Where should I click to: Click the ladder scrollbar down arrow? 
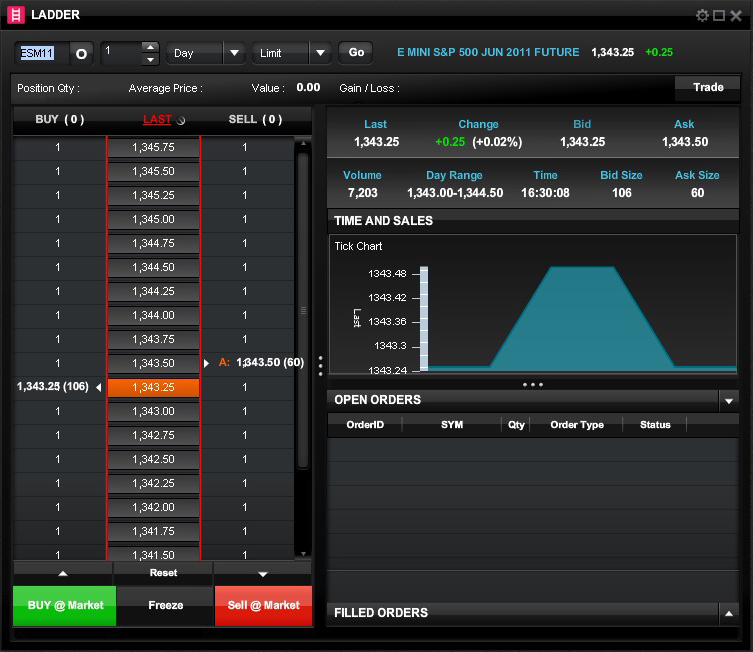303,554
